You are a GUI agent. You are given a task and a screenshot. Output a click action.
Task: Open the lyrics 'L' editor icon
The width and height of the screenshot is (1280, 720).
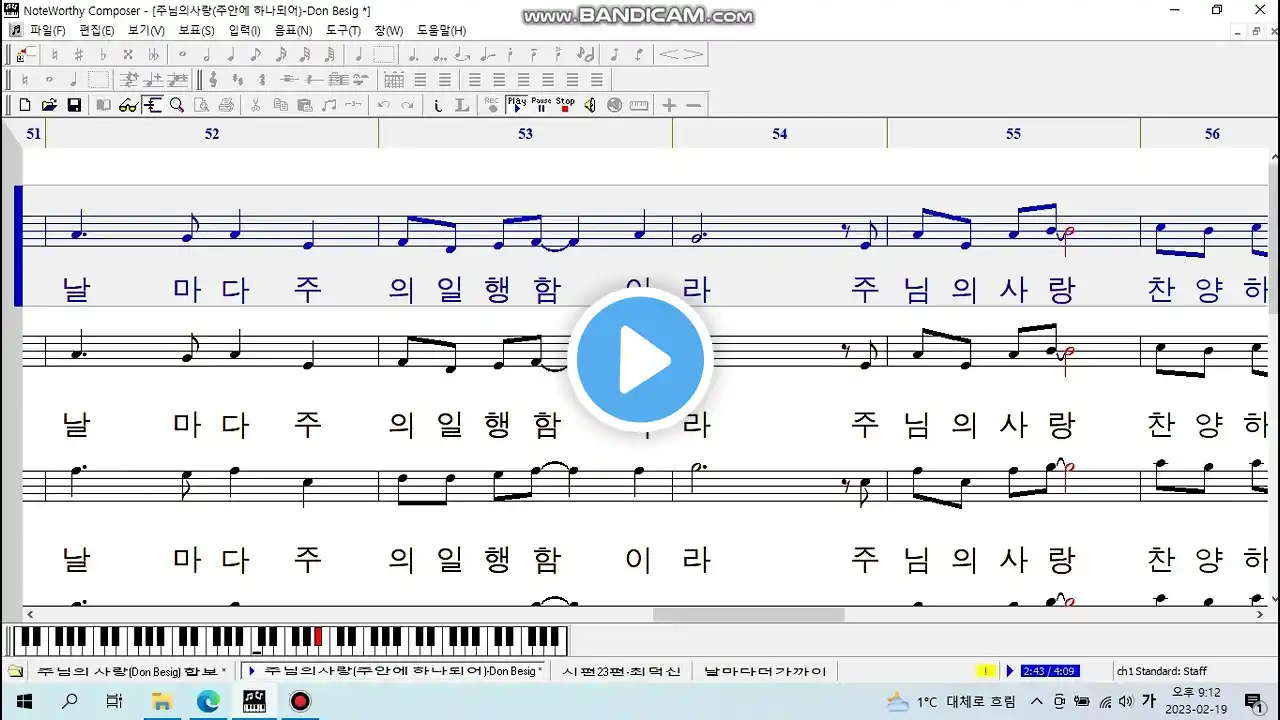462,105
